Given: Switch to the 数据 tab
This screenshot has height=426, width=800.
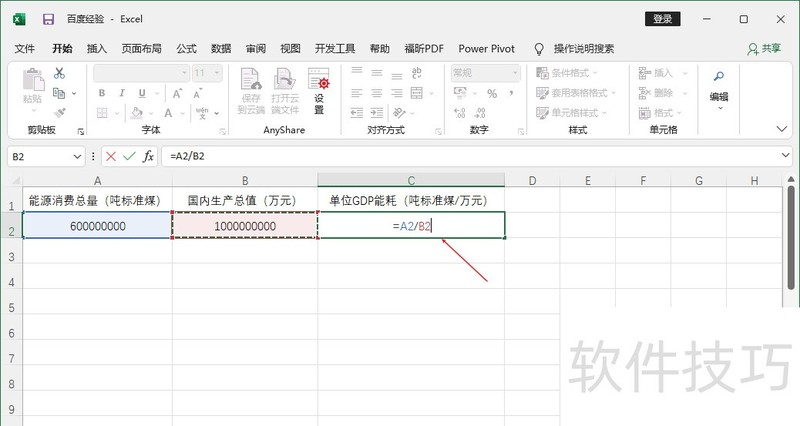Looking at the screenshot, I should pyautogui.click(x=221, y=49).
